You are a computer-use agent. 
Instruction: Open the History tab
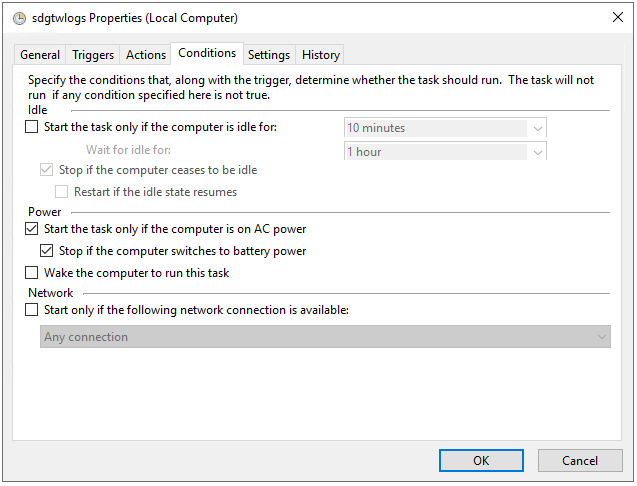[x=321, y=55]
